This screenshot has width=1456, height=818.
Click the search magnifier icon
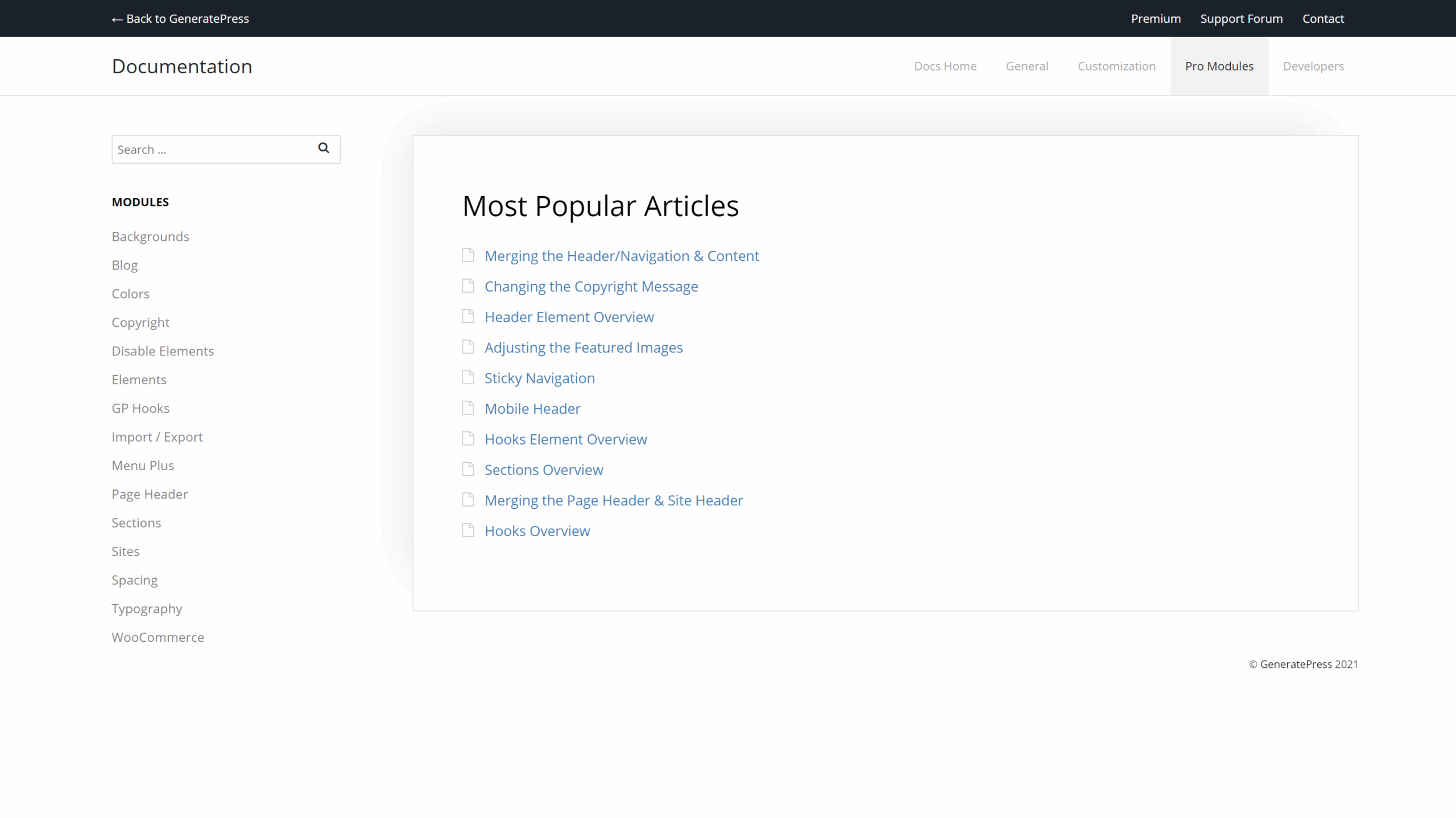(x=324, y=148)
